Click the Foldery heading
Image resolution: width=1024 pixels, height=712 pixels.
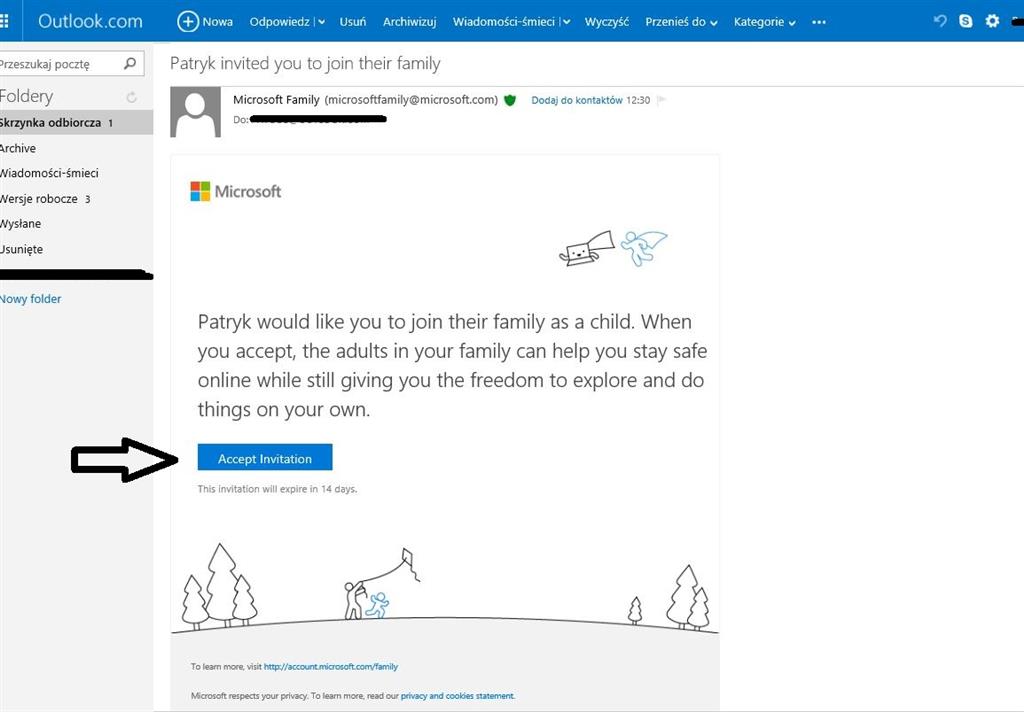(26, 96)
